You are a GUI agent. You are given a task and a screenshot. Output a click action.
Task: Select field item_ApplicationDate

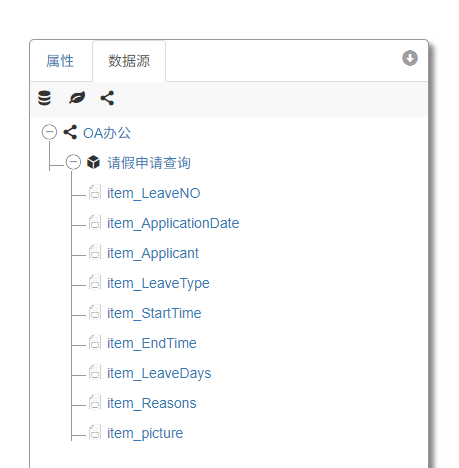point(173,223)
